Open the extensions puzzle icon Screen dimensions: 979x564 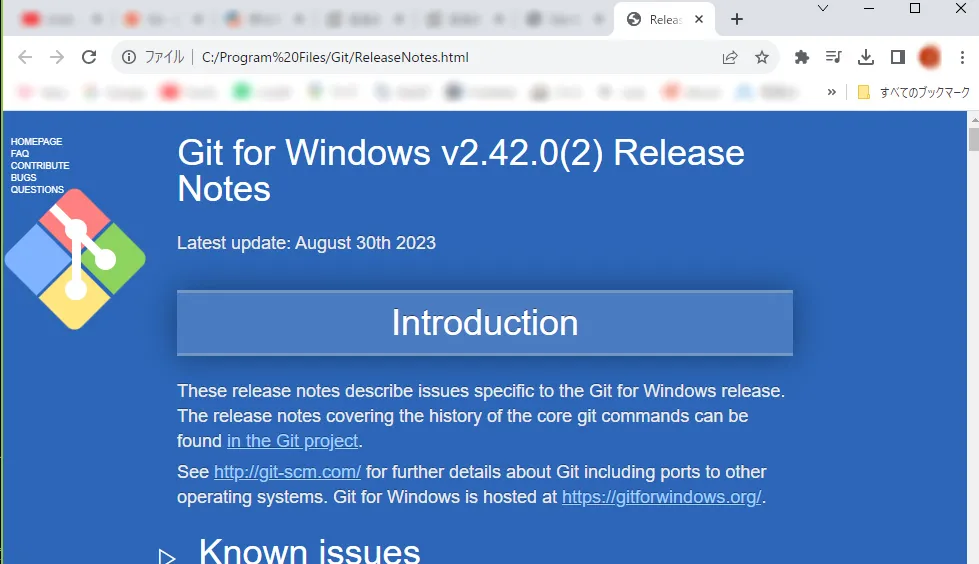[802, 57]
